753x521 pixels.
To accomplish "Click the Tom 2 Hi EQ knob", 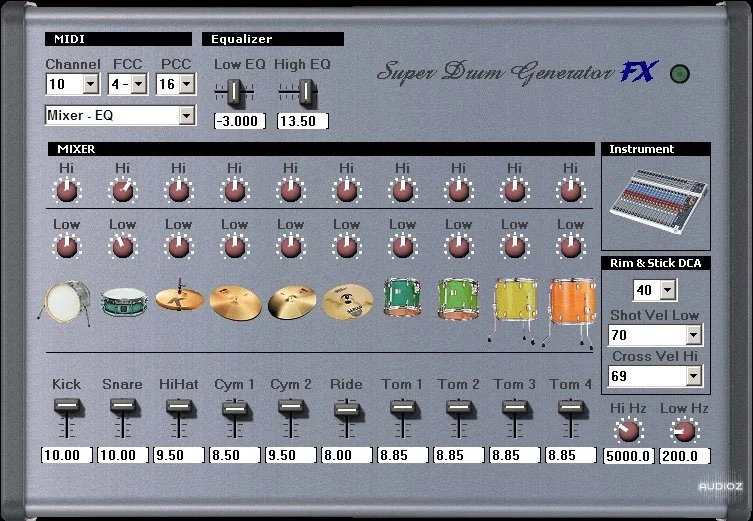I will coord(459,191).
